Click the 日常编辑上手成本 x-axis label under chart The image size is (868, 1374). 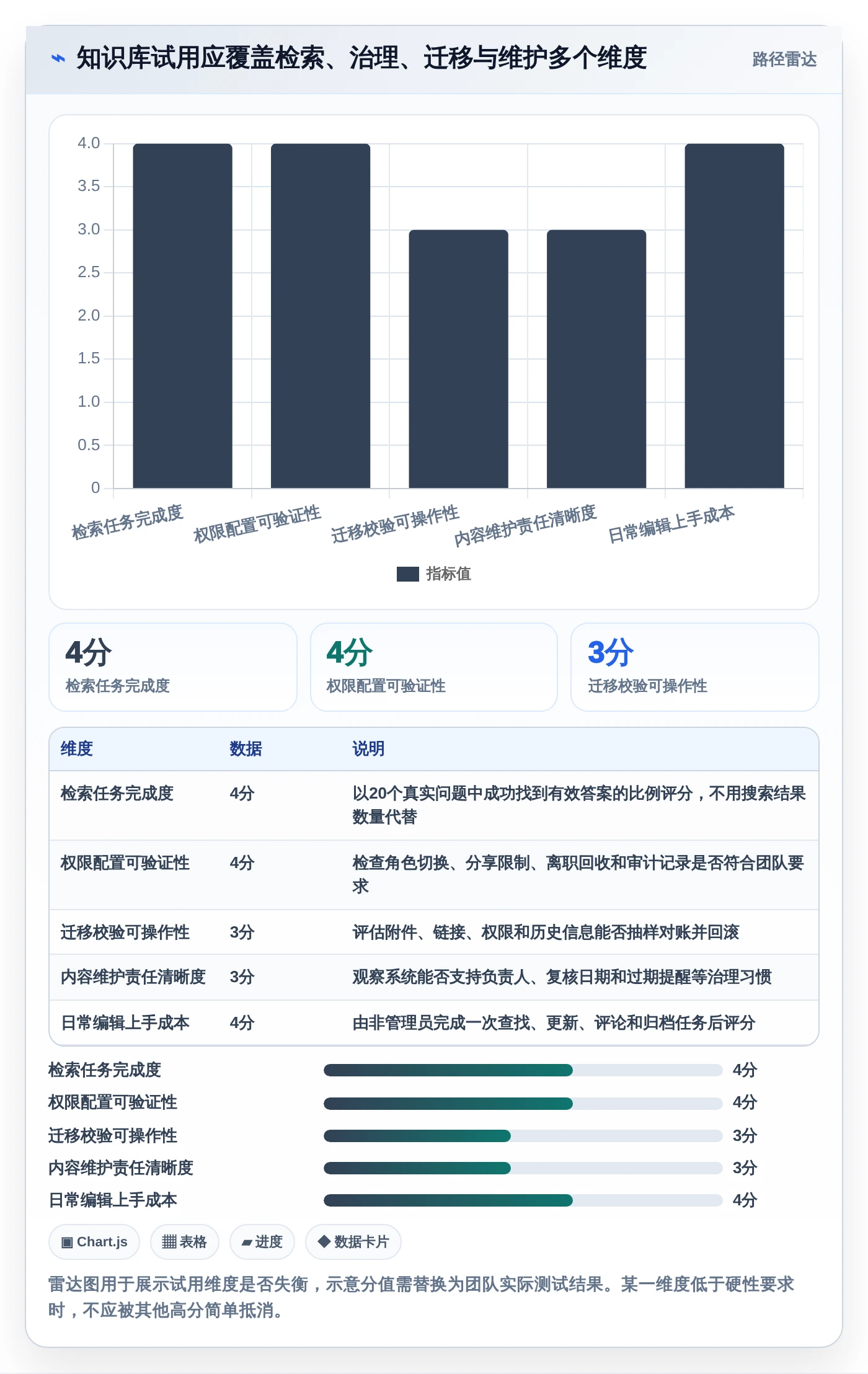tap(671, 524)
